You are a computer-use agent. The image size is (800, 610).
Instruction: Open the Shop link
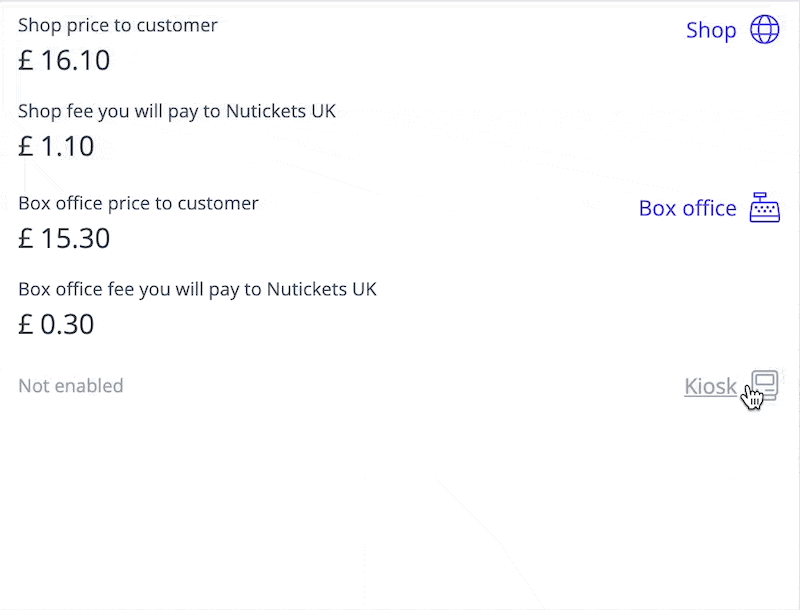(x=711, y=30)
